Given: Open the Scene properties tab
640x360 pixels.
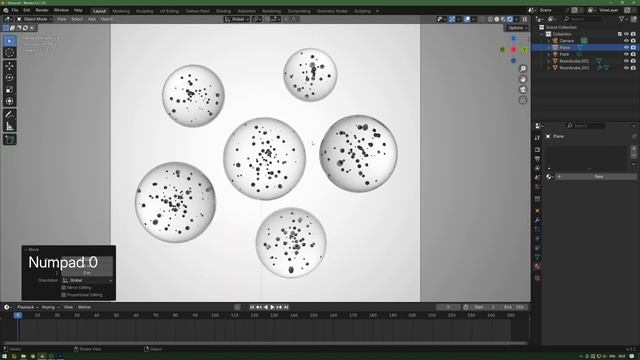Looking at the screenshot, I should [538, 178].
